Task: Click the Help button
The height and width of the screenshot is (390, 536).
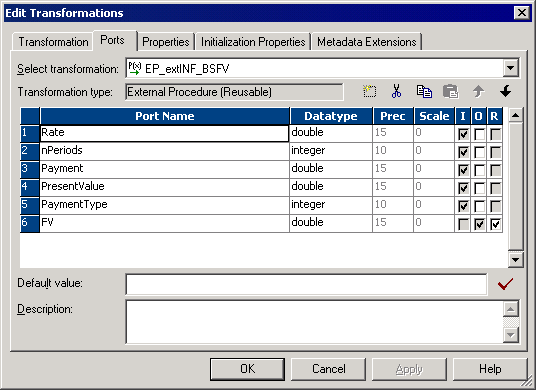Action: tap(490, 369)
